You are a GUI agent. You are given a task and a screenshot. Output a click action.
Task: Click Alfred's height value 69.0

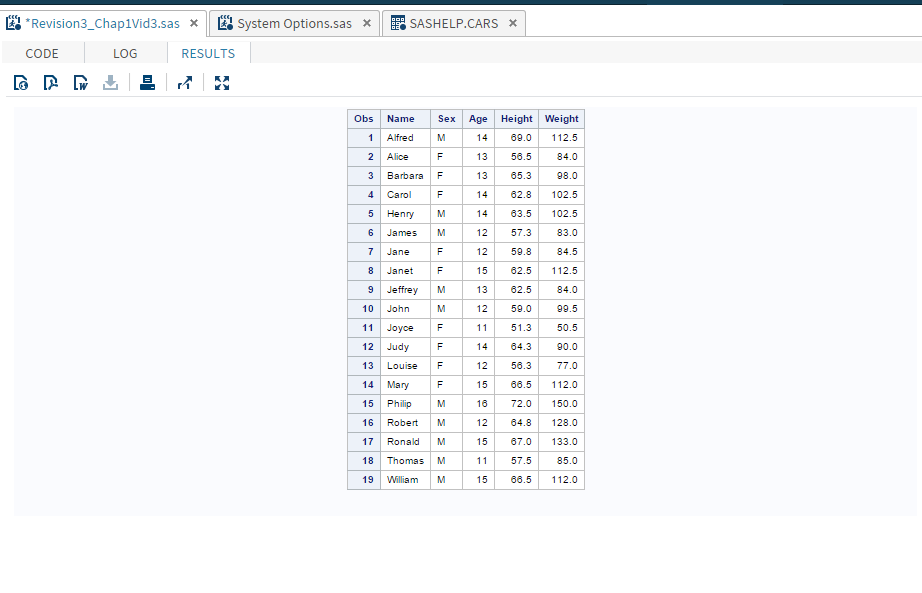(516, 138)
